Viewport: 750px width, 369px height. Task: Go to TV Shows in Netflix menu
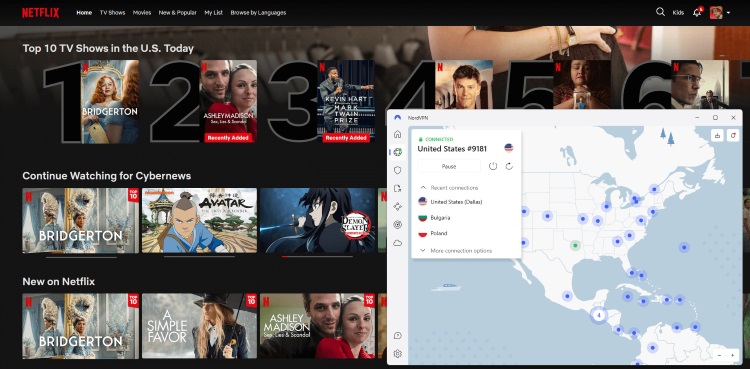pos(112,13)
